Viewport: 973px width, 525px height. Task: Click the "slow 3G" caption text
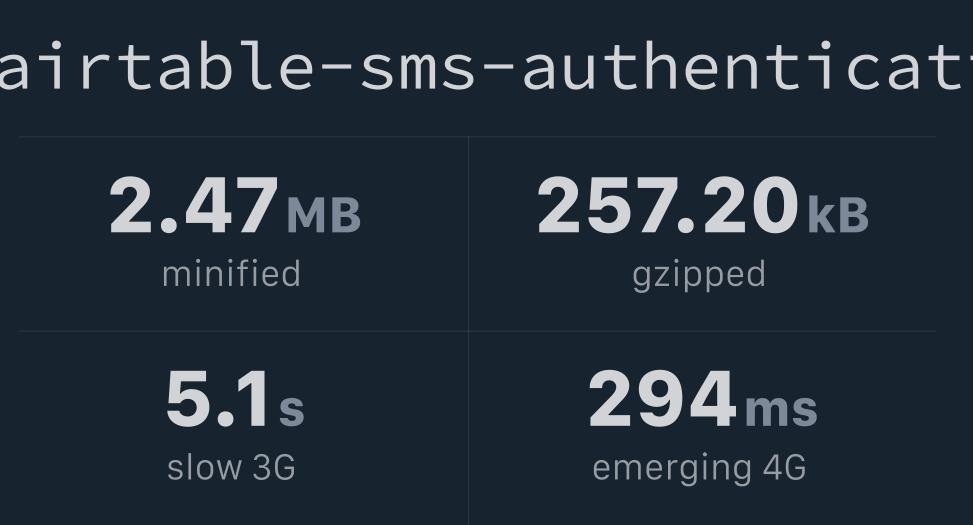231,467
